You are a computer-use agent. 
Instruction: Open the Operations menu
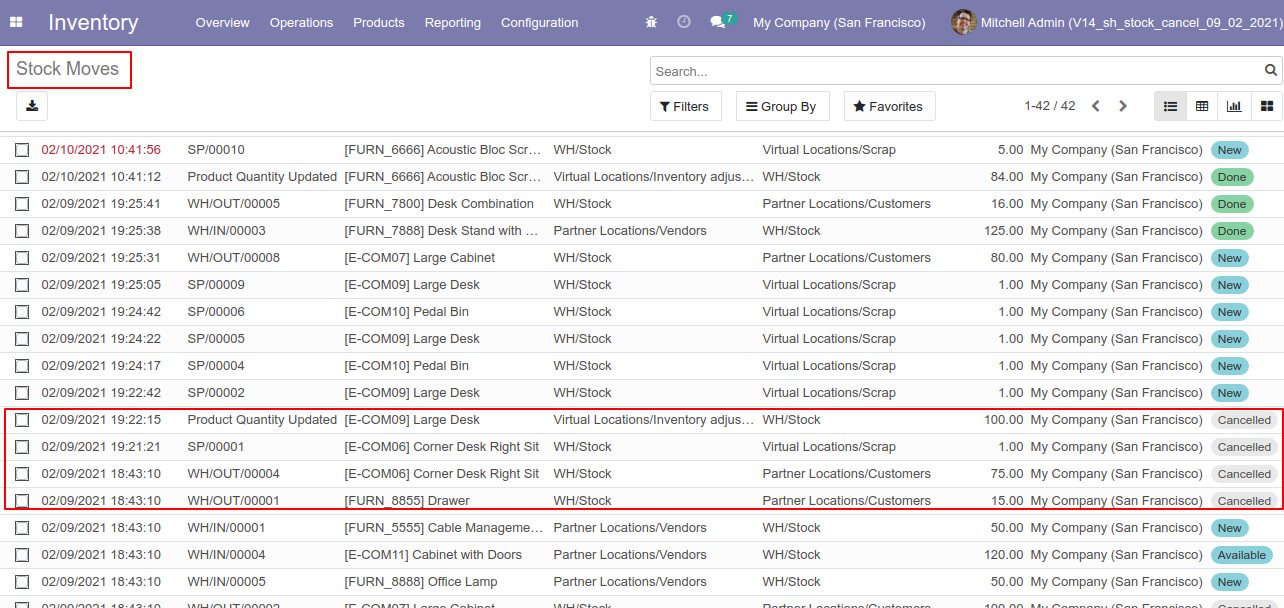pyautogui.click(x=301, y=22)
